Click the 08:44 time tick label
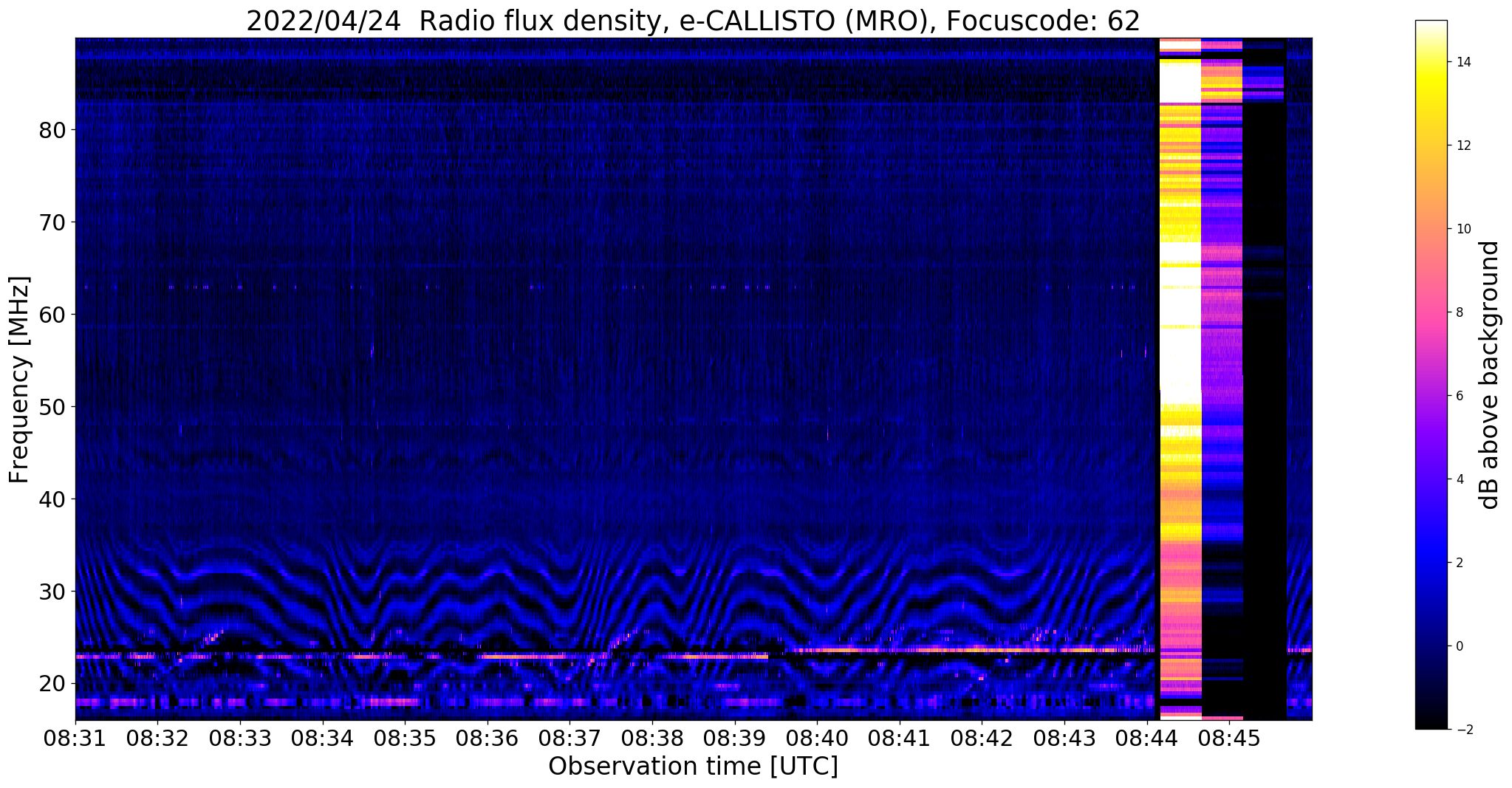 click(x=1146, y=738)
